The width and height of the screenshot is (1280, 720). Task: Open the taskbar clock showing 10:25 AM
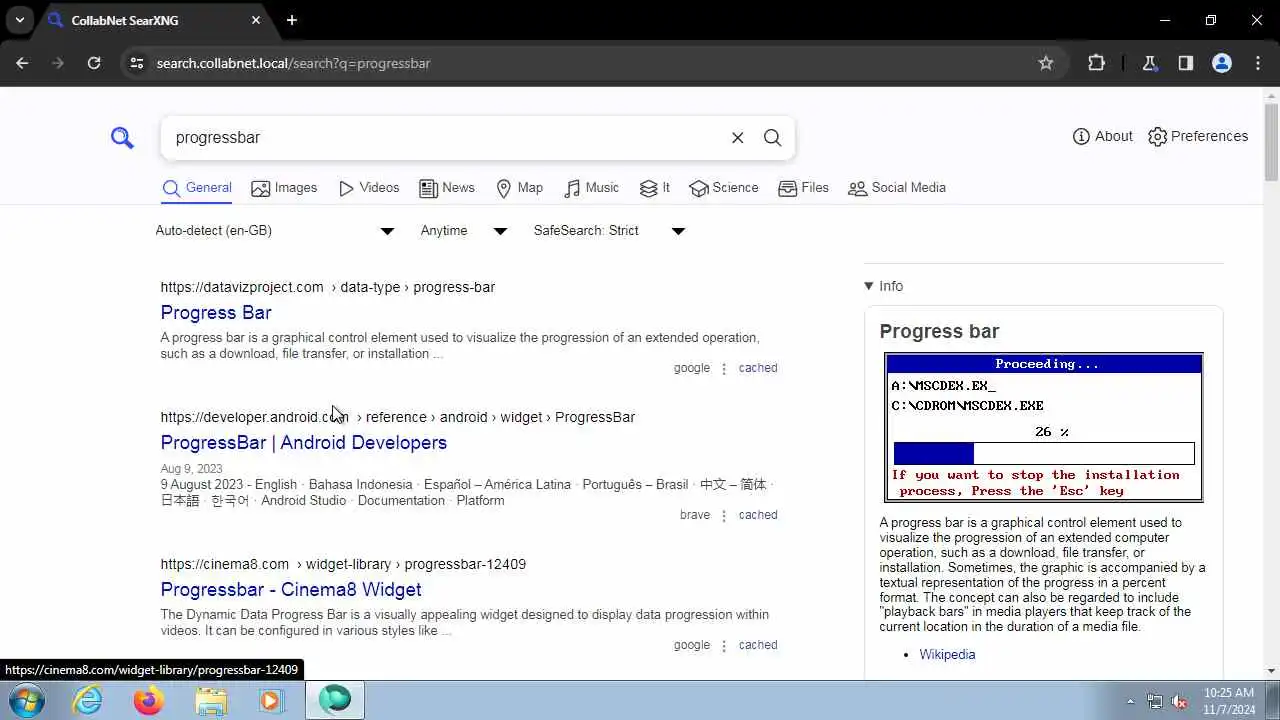pyautogui.click(x=1229, y=701)
